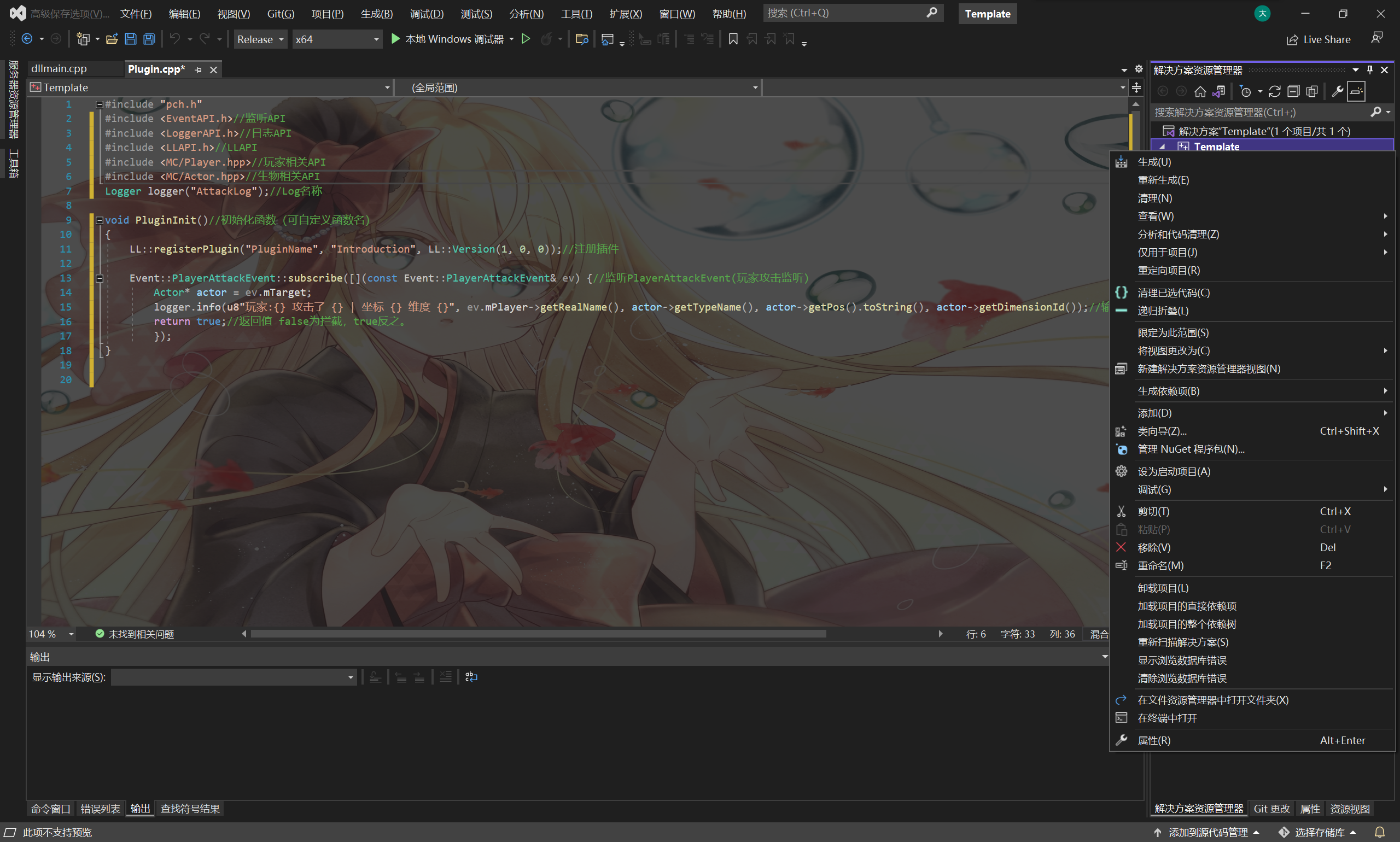Open the Show output from dropdown

point(234,677)
